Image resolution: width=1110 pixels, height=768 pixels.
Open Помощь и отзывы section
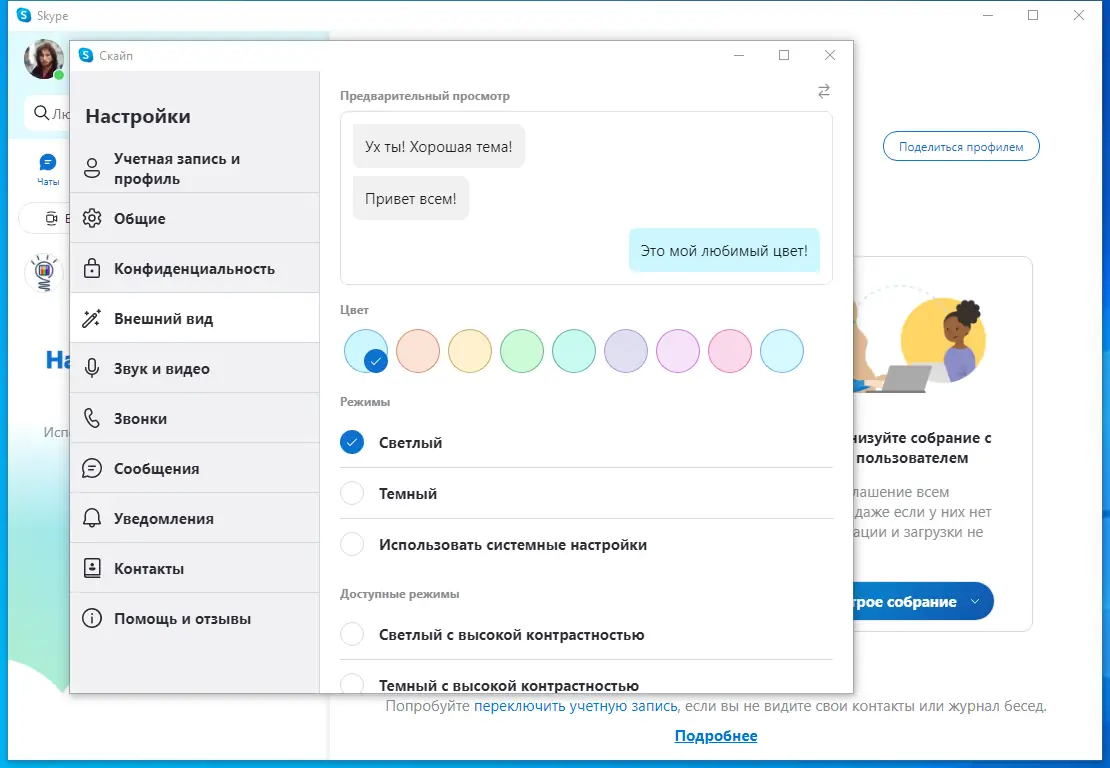(x=195, y=619)
